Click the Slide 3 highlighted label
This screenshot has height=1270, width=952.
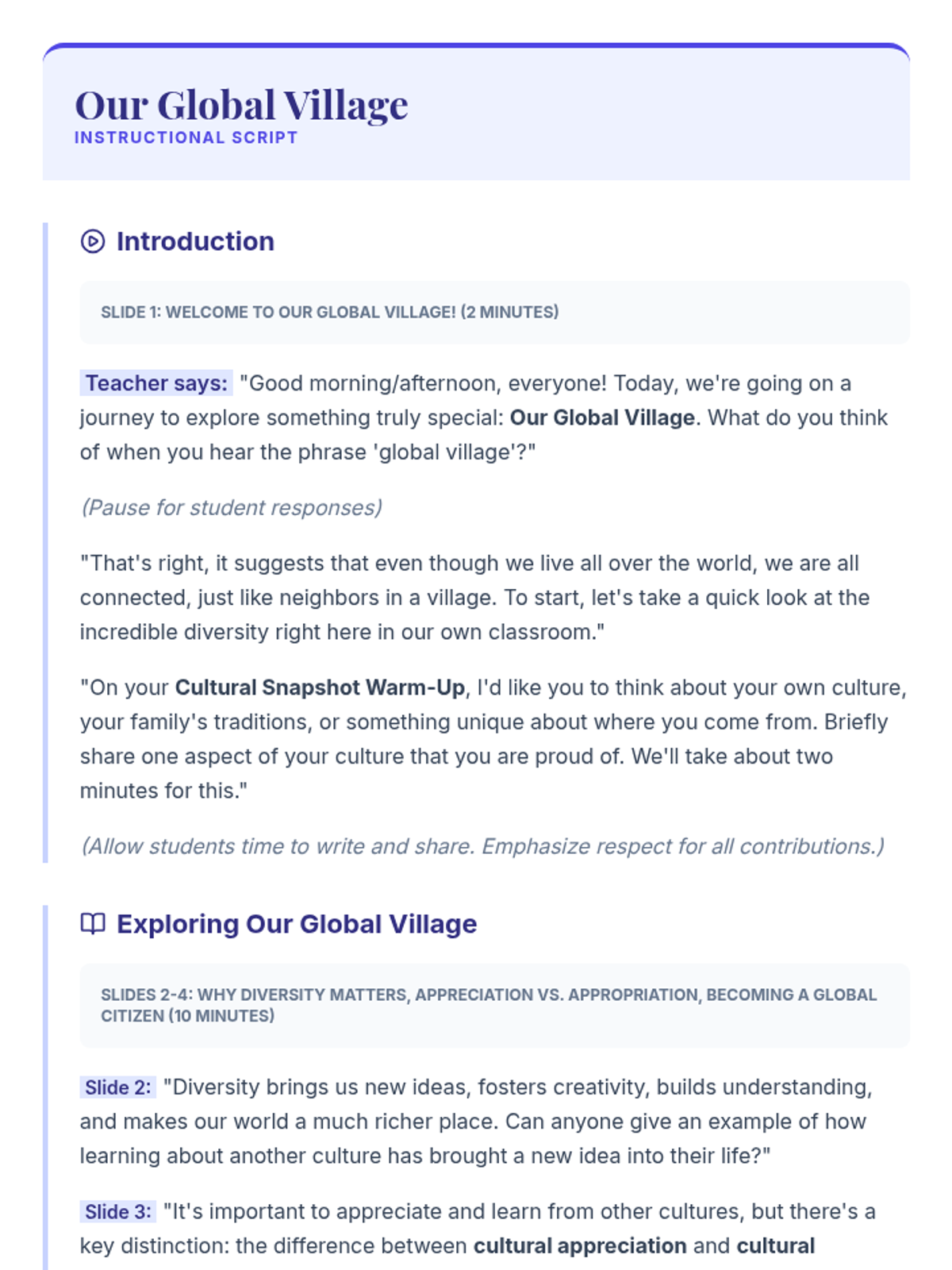pyautogui.click(x=118, y=1212)
